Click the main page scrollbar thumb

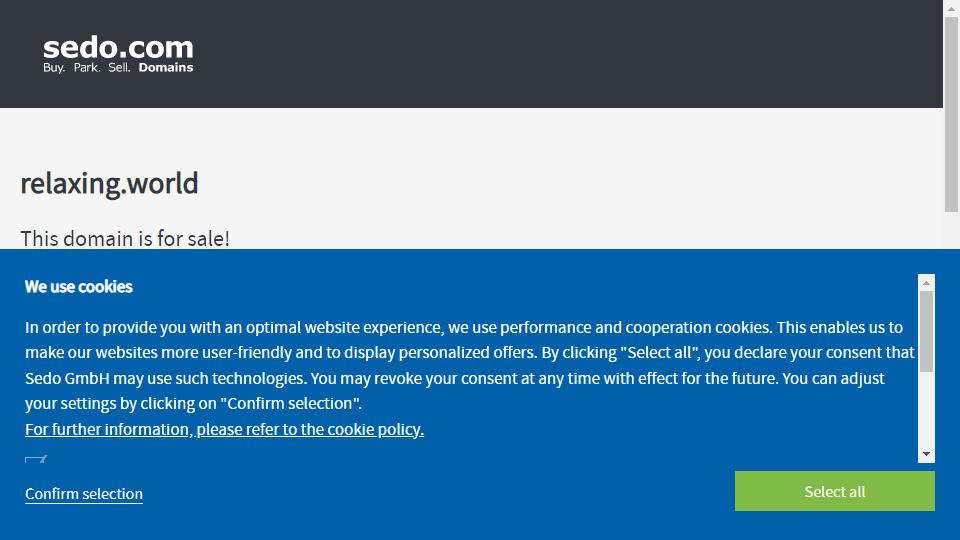(x=951, y=114)
